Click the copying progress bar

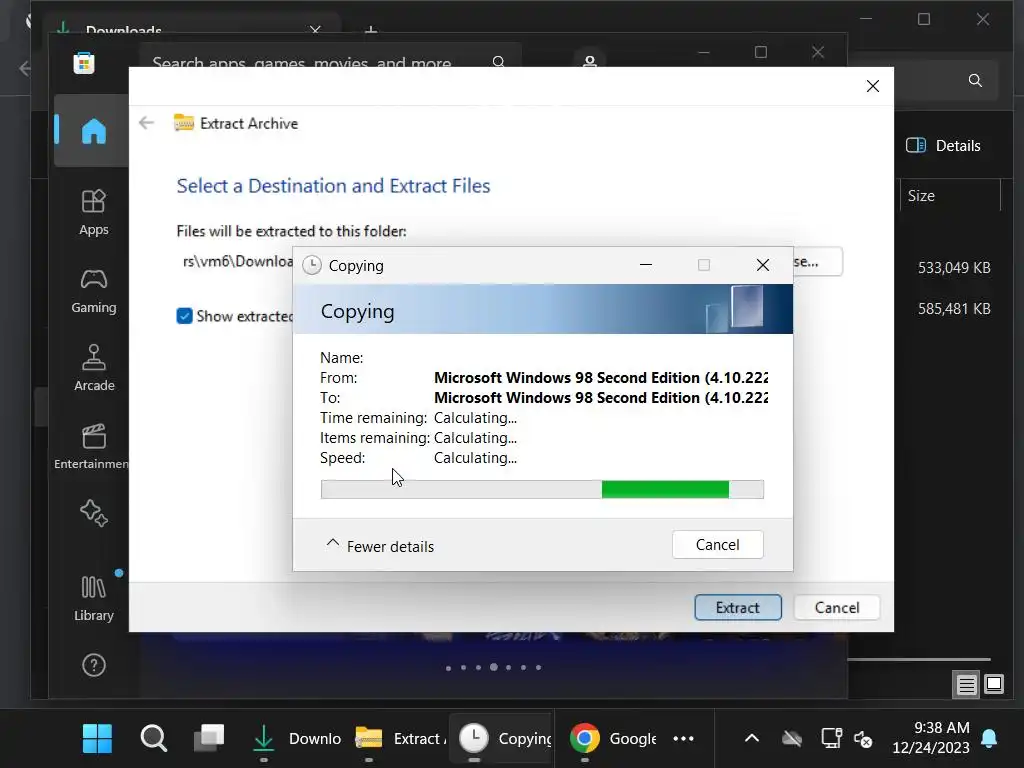[542, 489]
